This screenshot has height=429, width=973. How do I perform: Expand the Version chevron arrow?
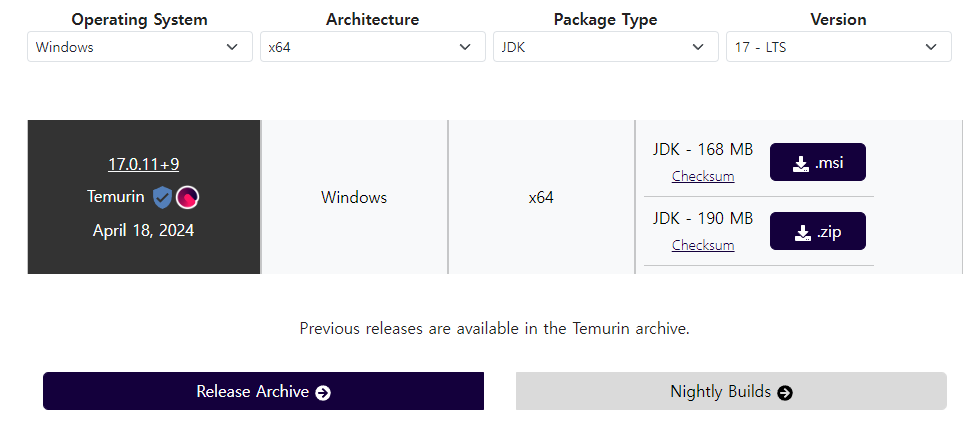931,47
